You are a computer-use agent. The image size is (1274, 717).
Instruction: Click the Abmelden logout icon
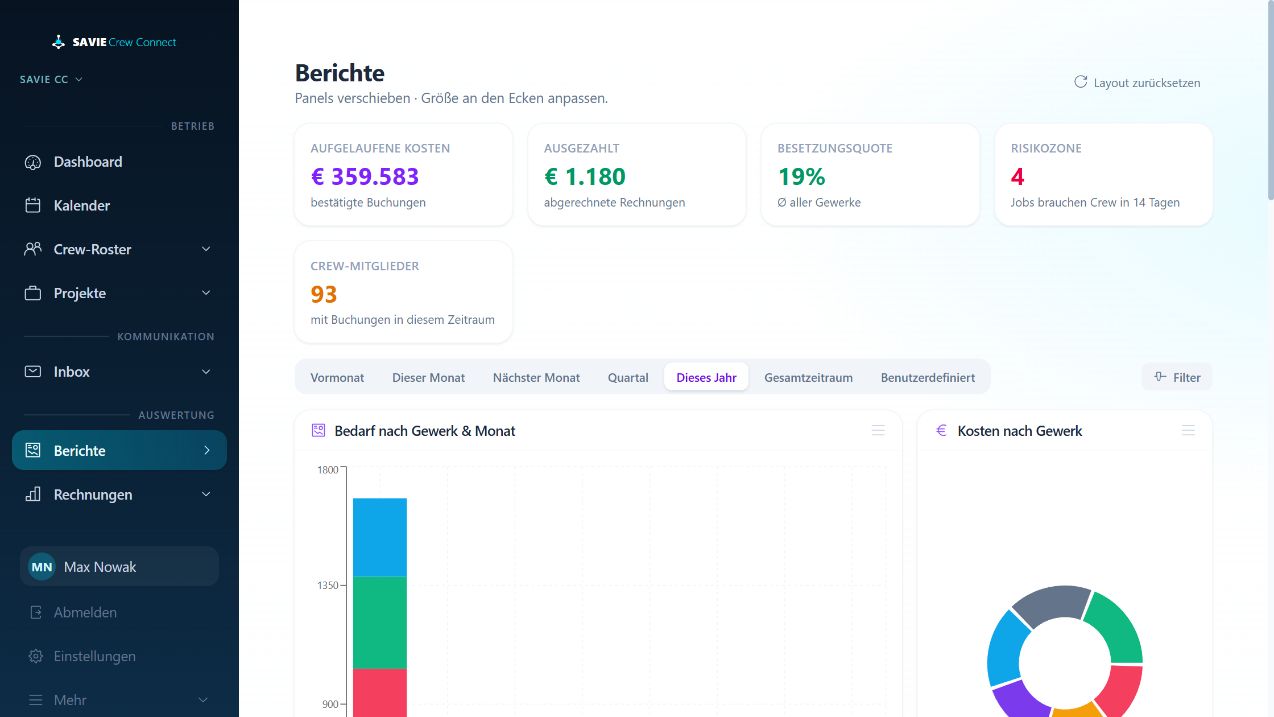(36, 612)
